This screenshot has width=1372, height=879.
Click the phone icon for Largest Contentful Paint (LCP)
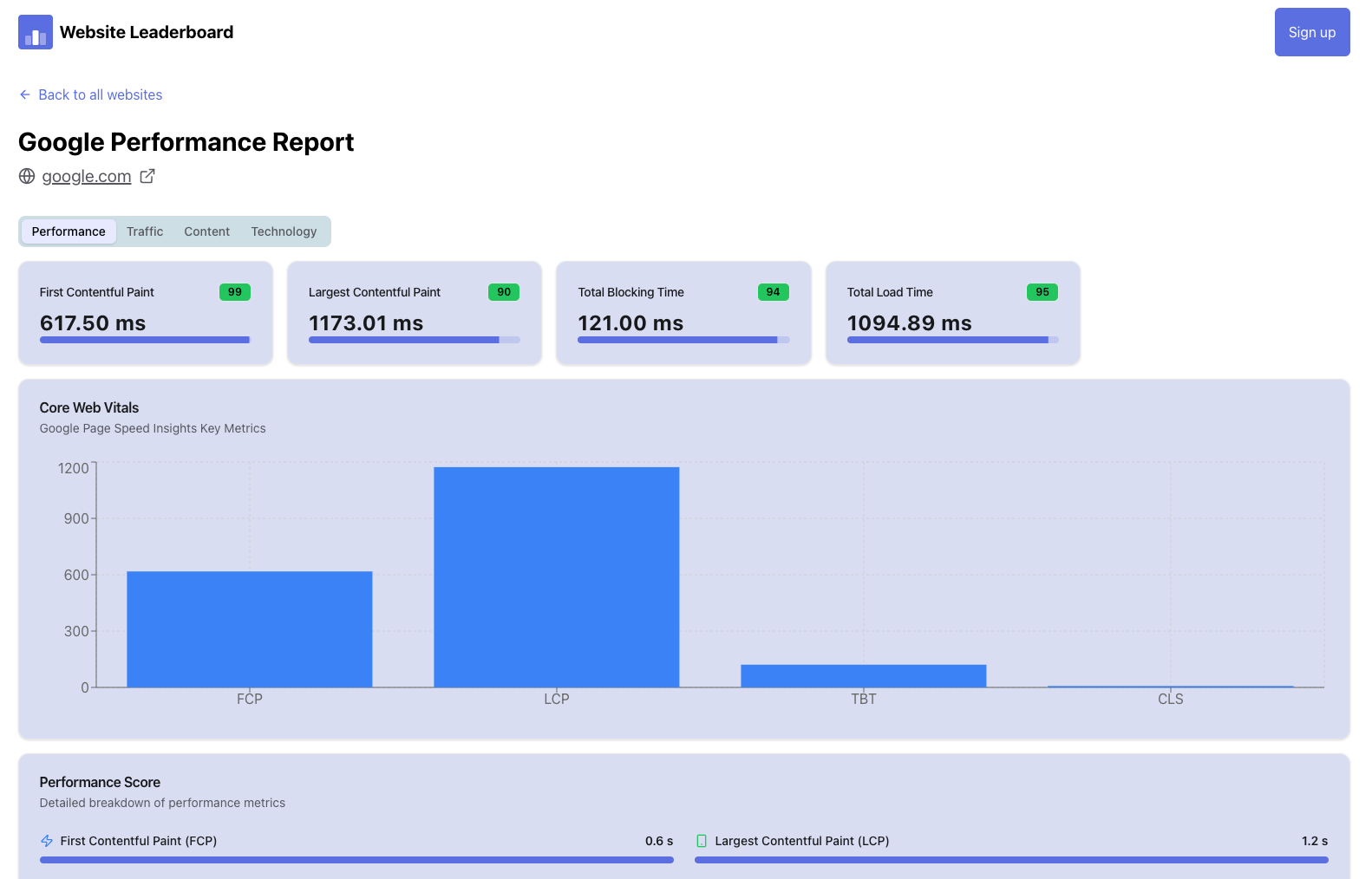pyautogui.click(x=702, y=841)
